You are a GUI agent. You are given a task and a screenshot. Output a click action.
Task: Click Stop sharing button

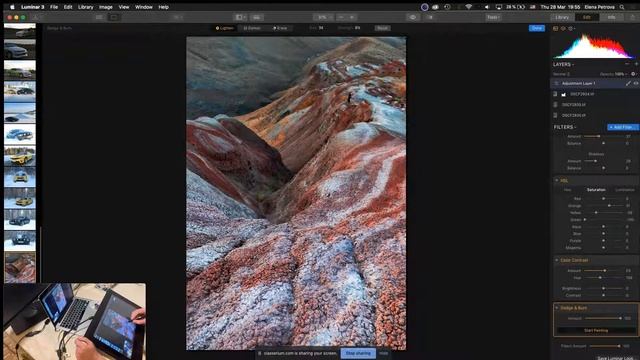358,353
